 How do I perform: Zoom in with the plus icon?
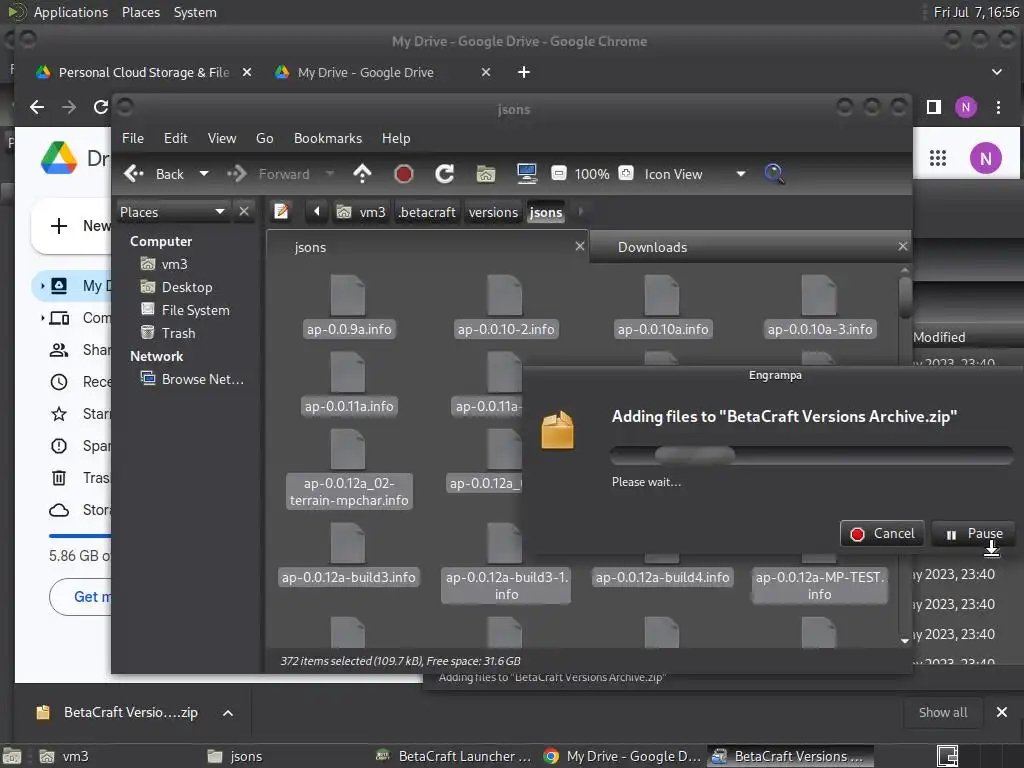626,173
